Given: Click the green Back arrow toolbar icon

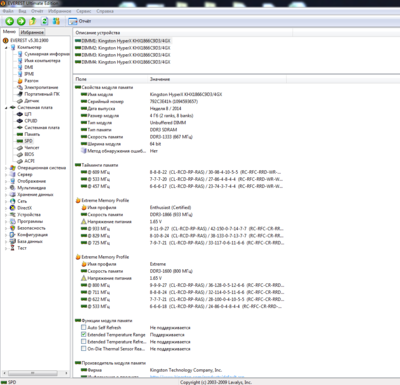Looking at the screenshot, I should click(10, 21).
